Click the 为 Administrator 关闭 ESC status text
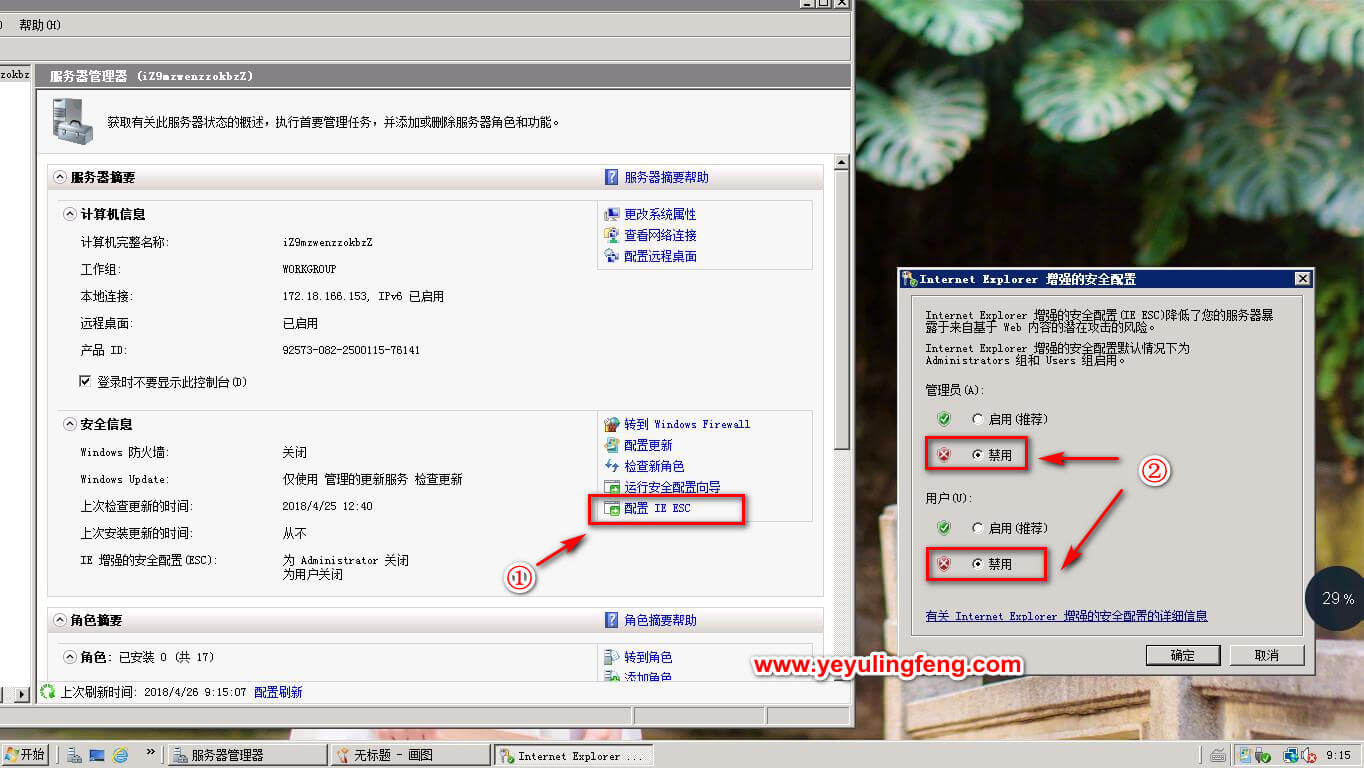This screenshot has width=1364, height=768. 345,560
